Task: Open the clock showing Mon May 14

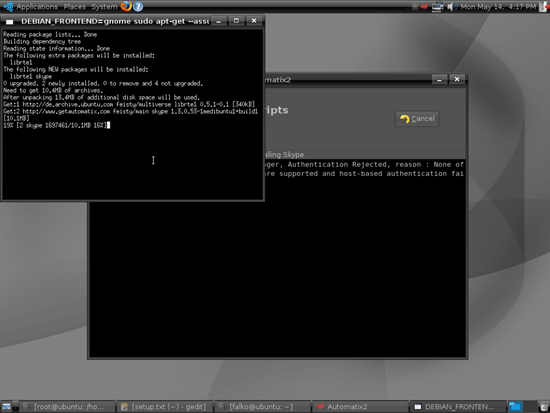Action: click(498, 6)
